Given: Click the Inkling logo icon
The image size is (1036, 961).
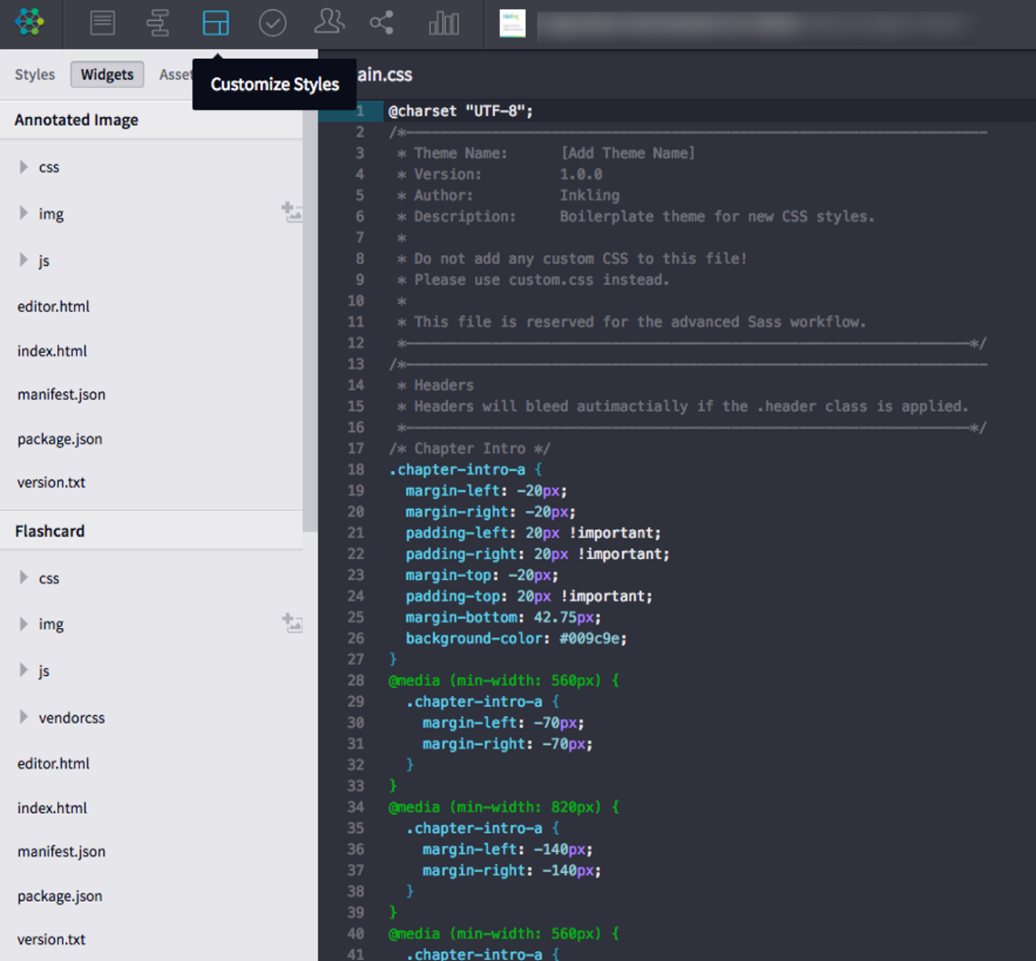Looking at the screenshot, I should [x=30, y=22].
